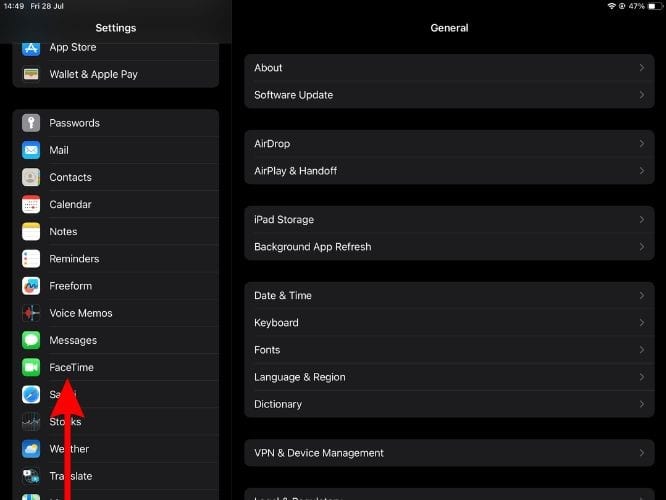Select the Voice Memos icon

[x=31, y=313]
